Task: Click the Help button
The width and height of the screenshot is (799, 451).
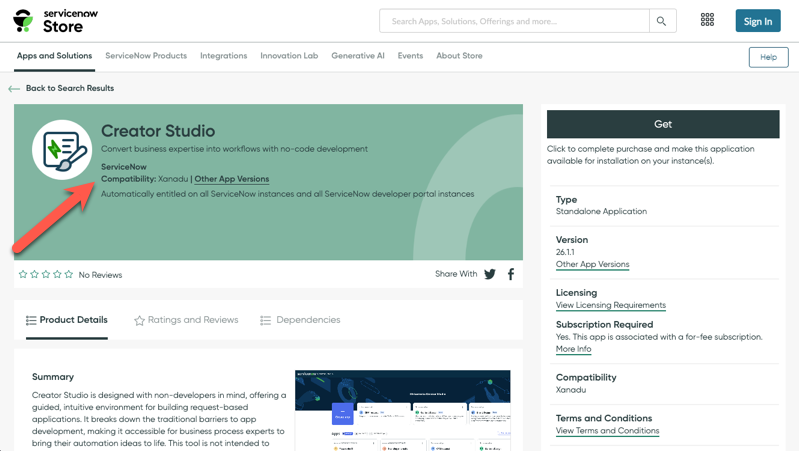Action: 768,57
